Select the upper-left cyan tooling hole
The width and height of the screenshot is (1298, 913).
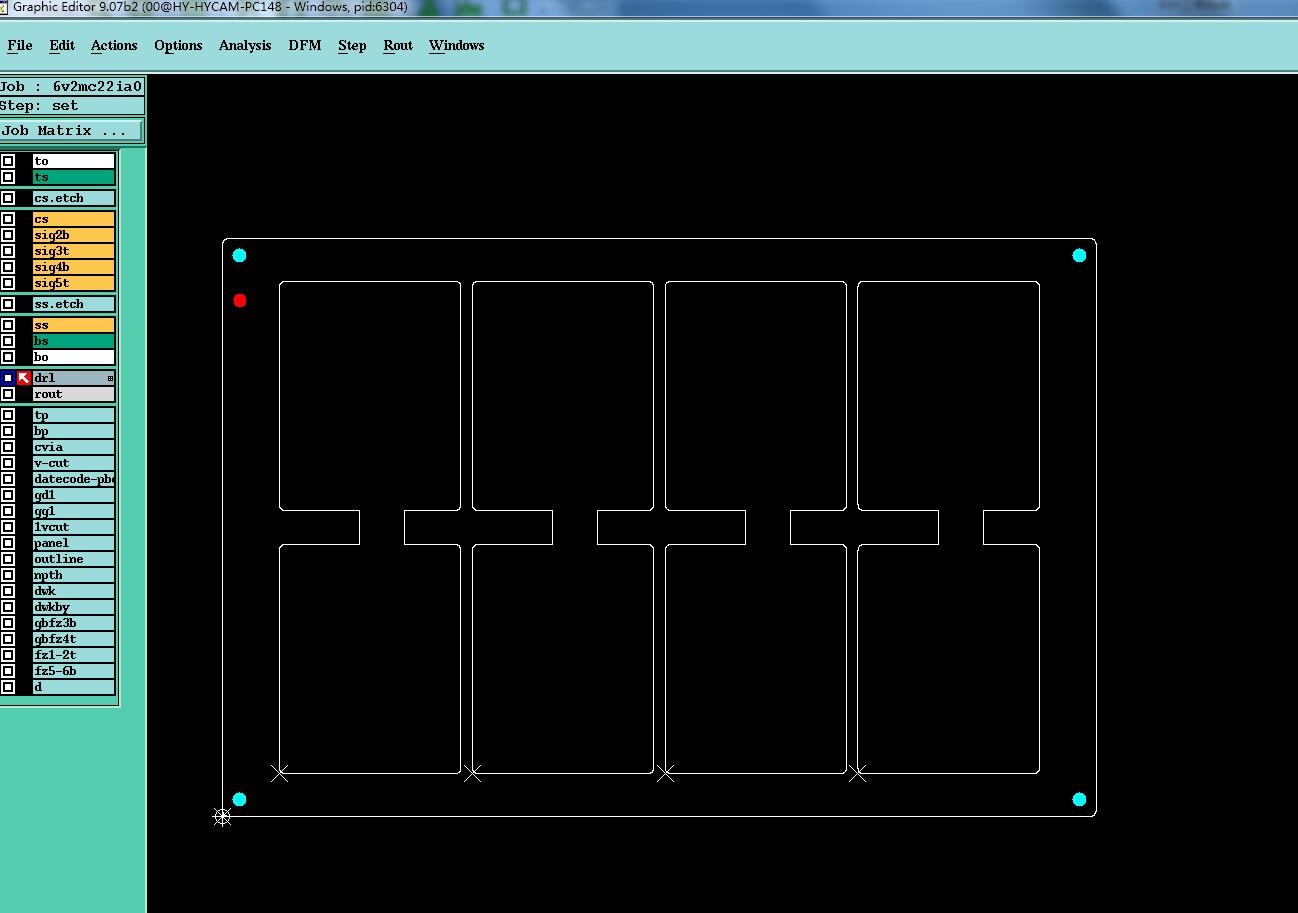point(239,255)
